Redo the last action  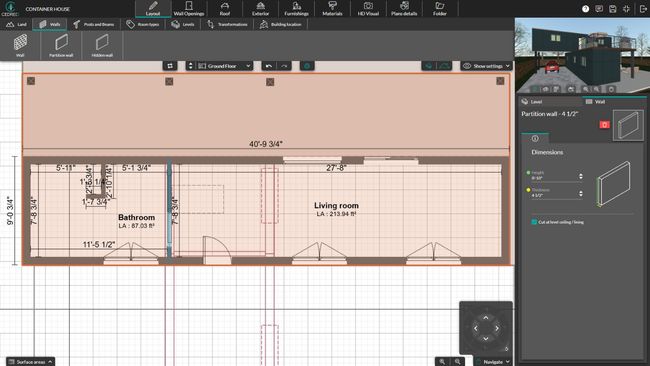[x=284, y=66]
